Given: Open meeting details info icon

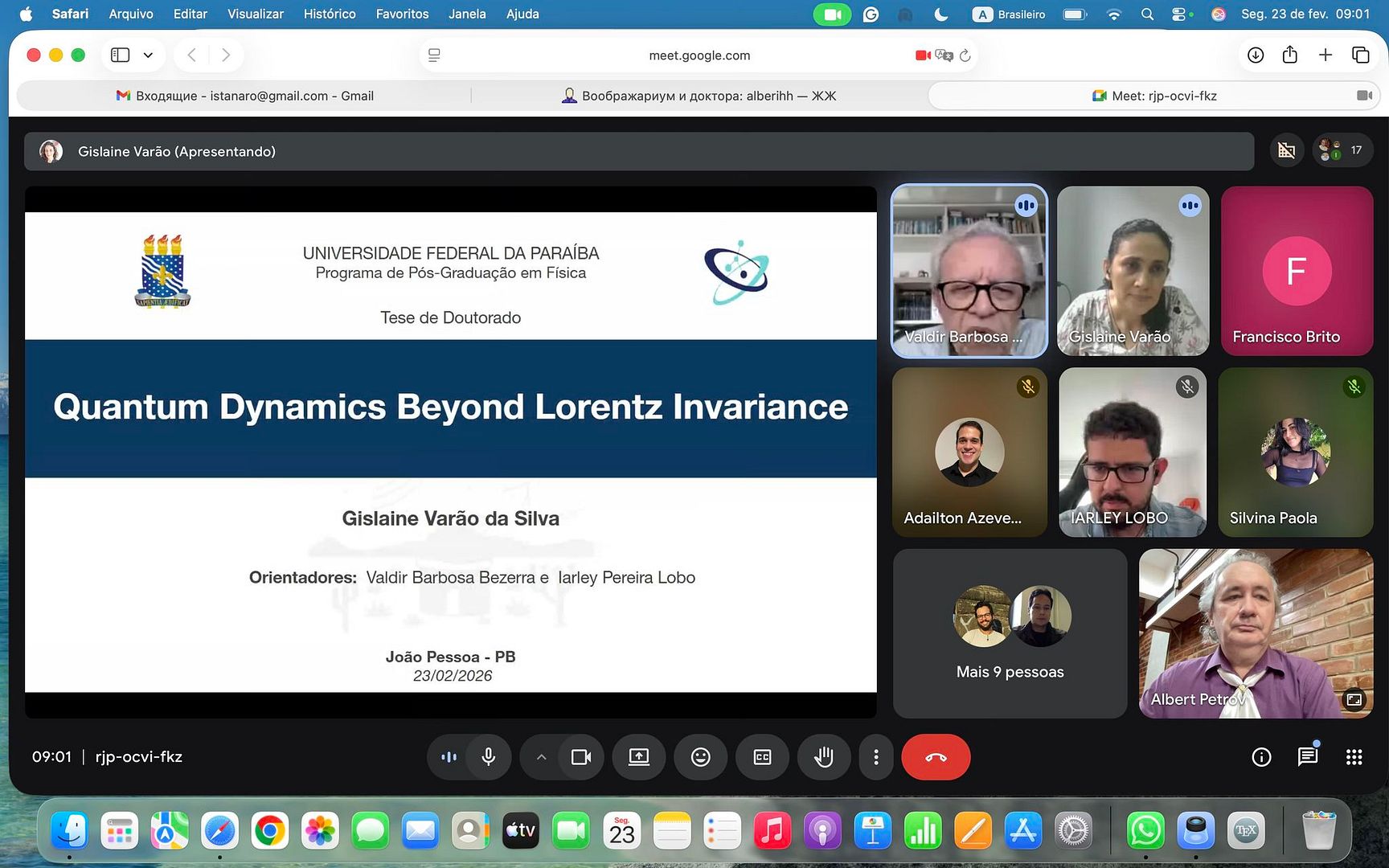Looking at the screenshot, I should click(x=1261, y=757).
